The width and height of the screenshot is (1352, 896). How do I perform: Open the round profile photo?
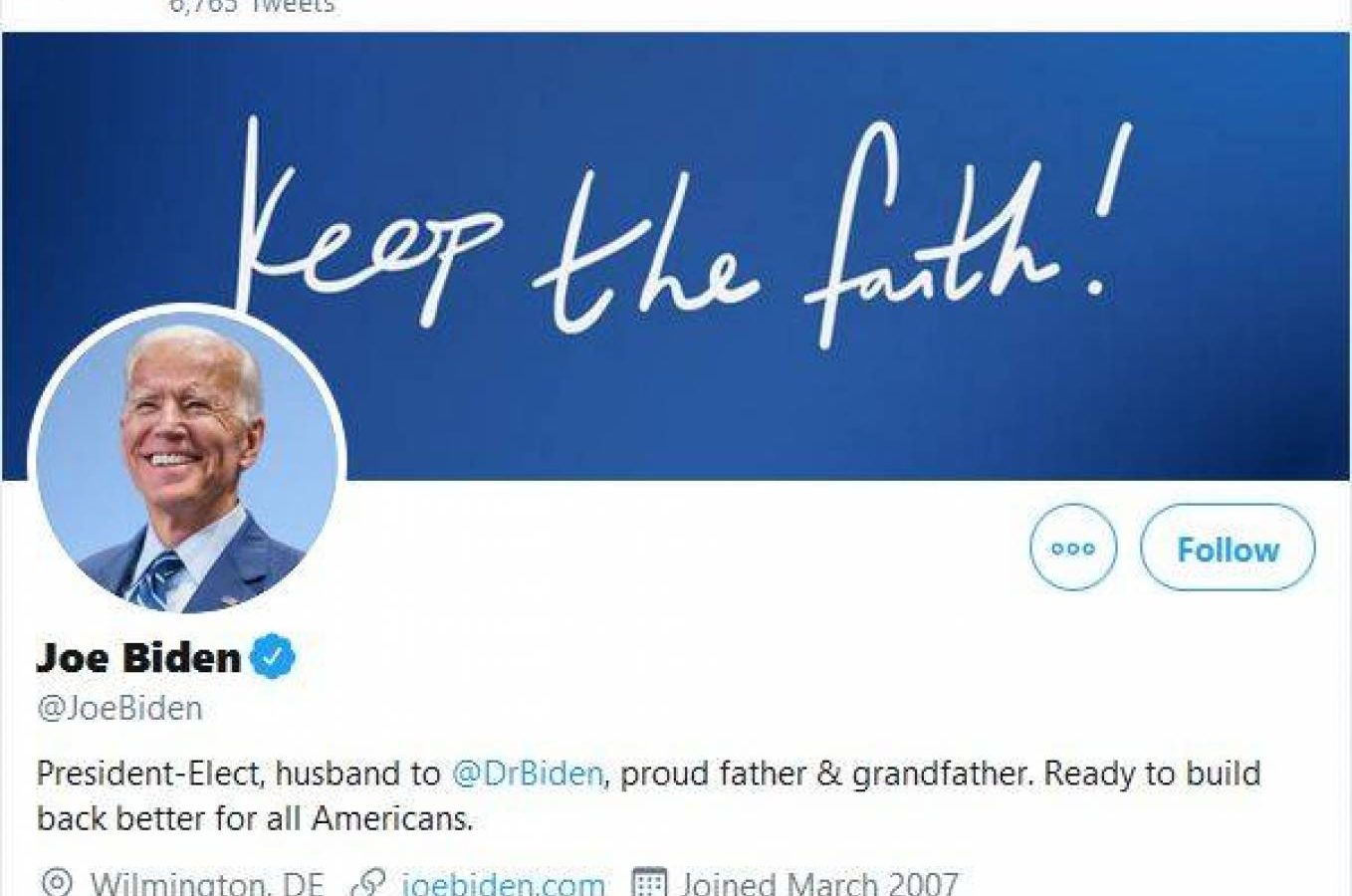[188, 459]
